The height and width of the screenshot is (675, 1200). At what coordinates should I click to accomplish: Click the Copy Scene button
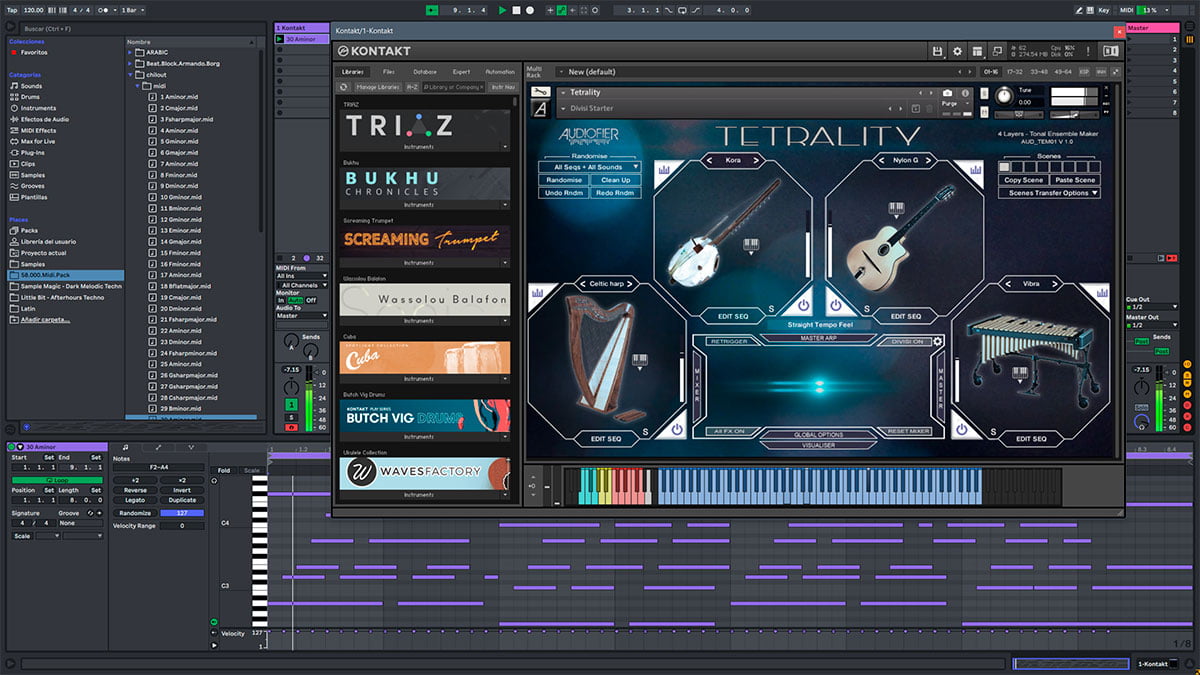1023,180
